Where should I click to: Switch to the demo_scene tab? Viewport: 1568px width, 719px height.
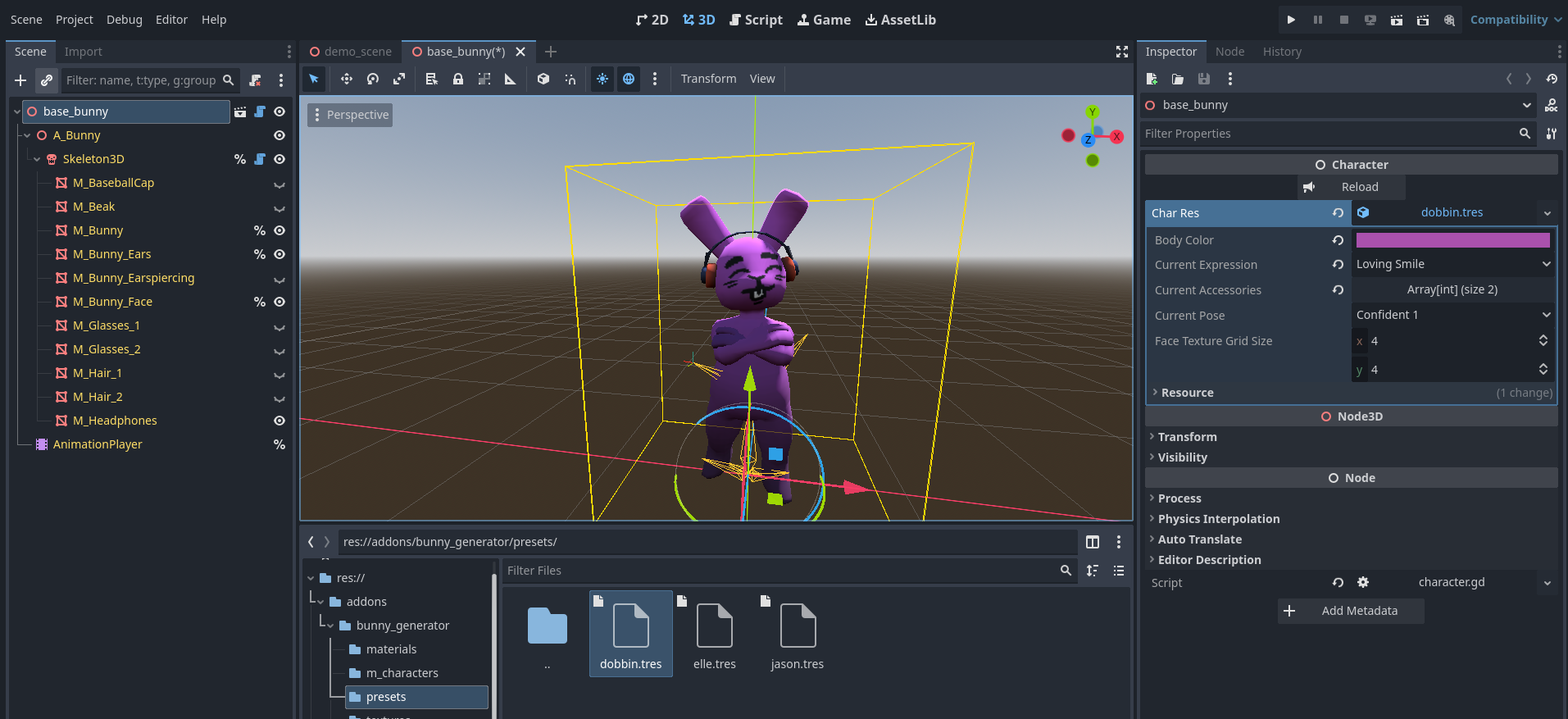(x=351, y=52)
